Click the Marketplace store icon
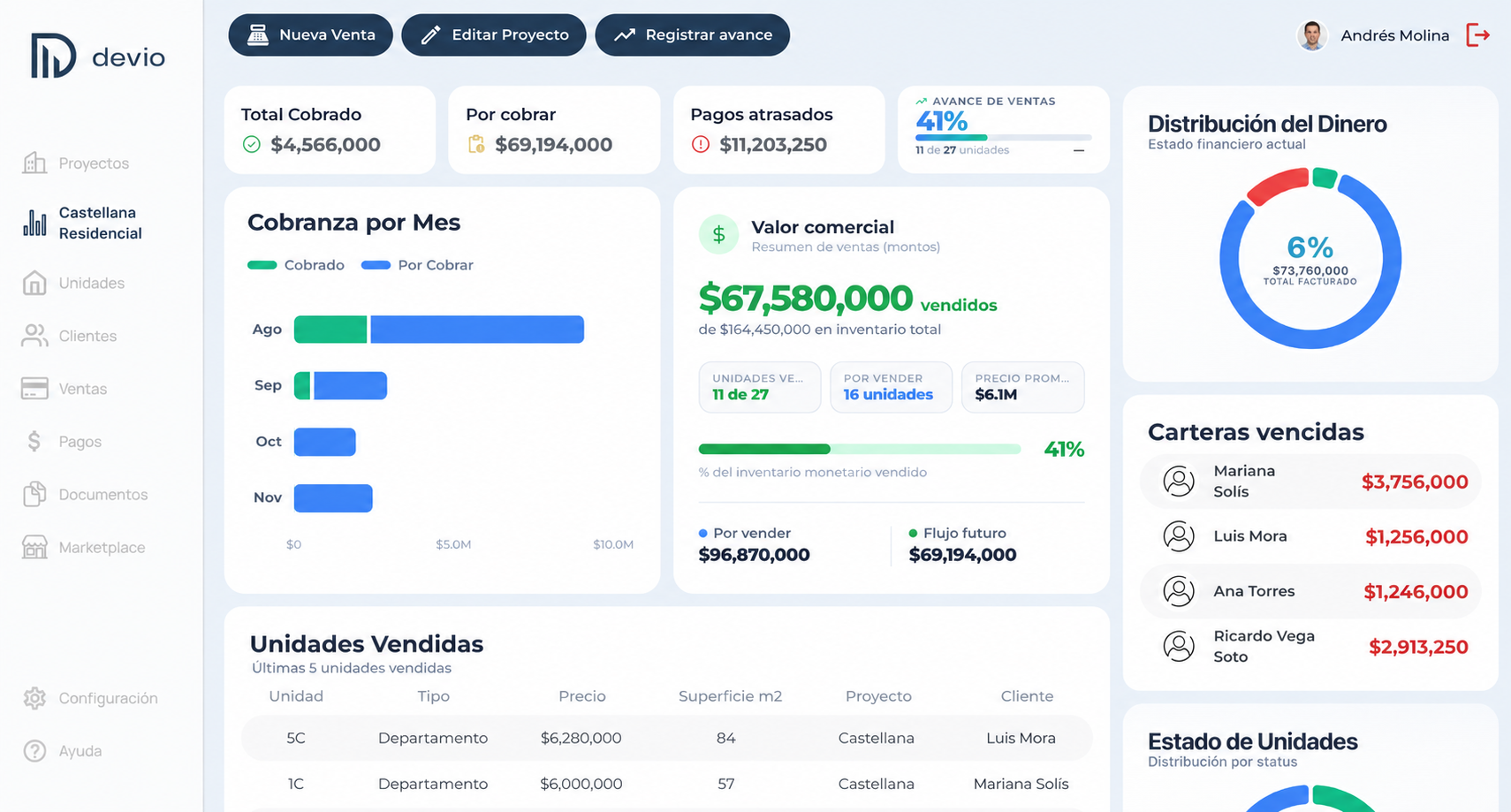 (x=34, y=547)
